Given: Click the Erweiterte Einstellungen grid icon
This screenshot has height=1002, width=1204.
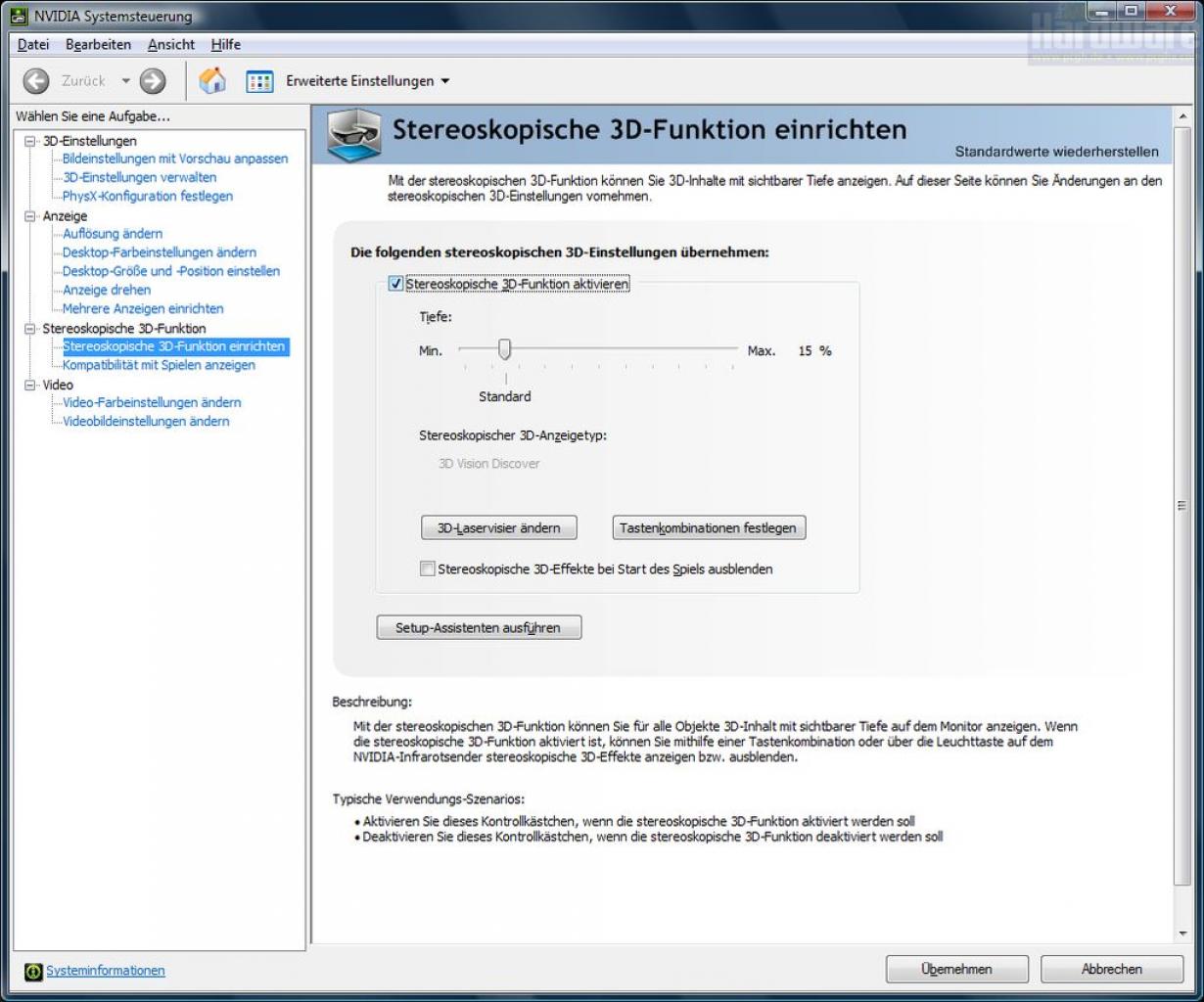Looking at the screenshot, I should click(259, 81).
